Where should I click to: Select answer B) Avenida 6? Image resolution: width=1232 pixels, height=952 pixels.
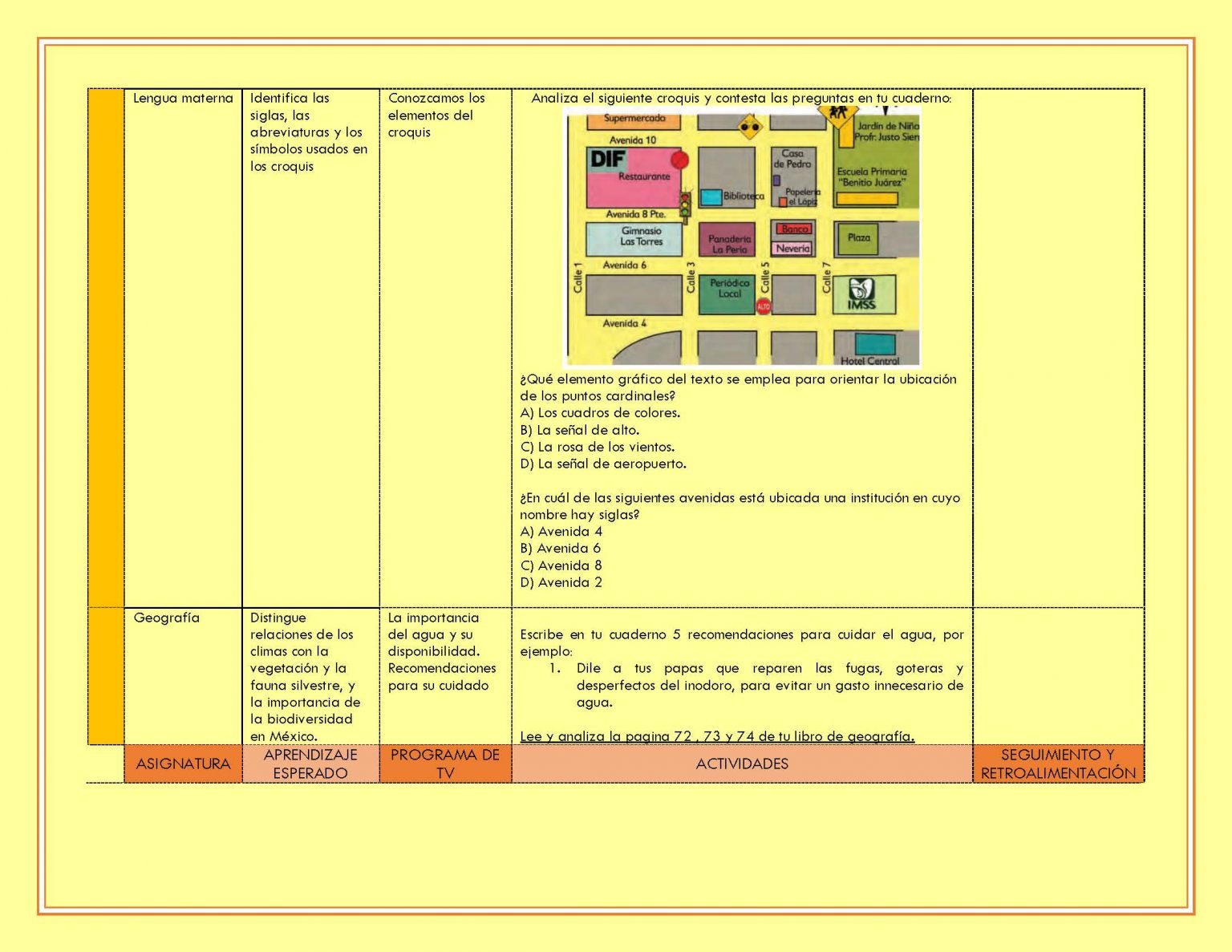point(560,549)
